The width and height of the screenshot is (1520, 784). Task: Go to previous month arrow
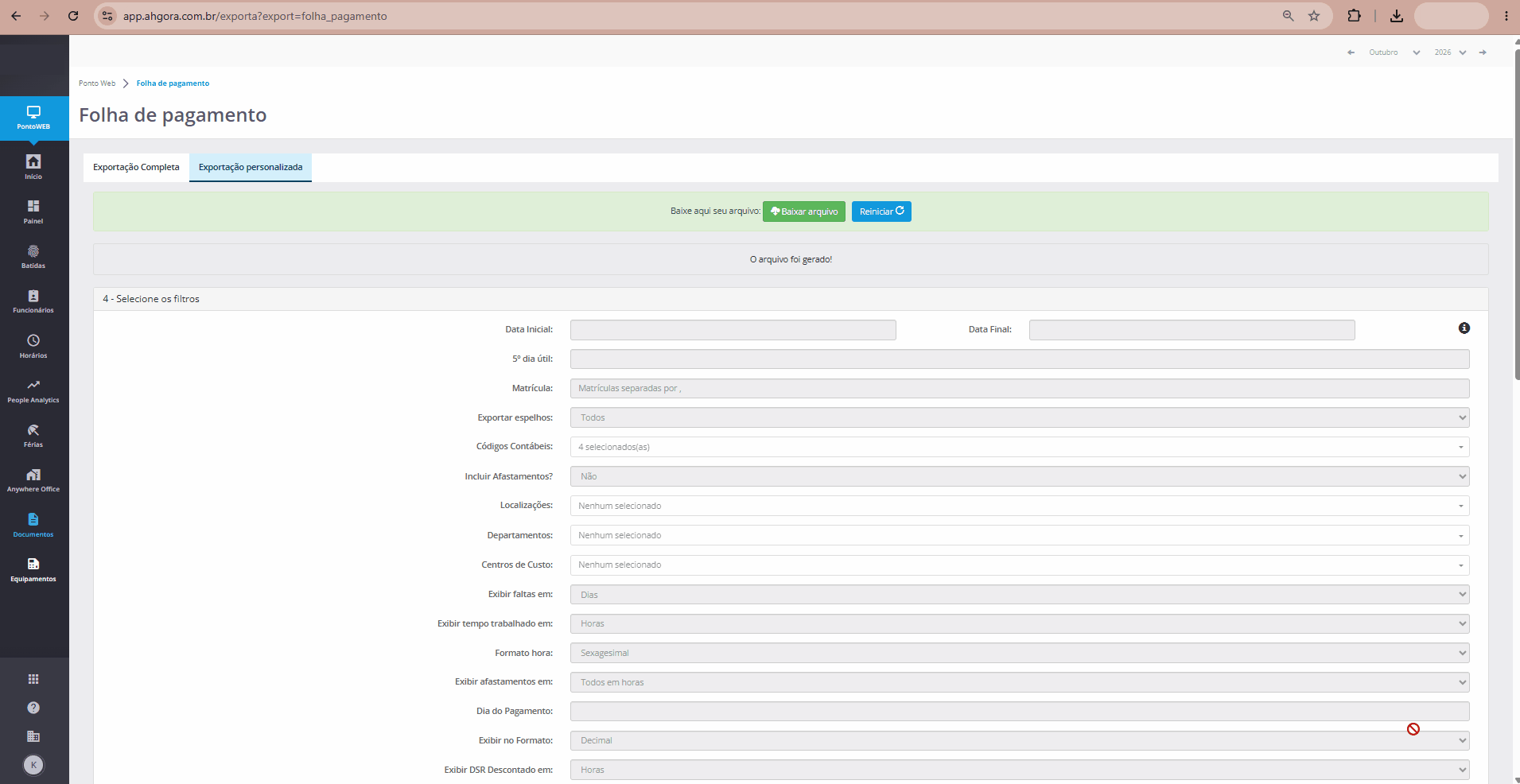tap(1351, 52)
